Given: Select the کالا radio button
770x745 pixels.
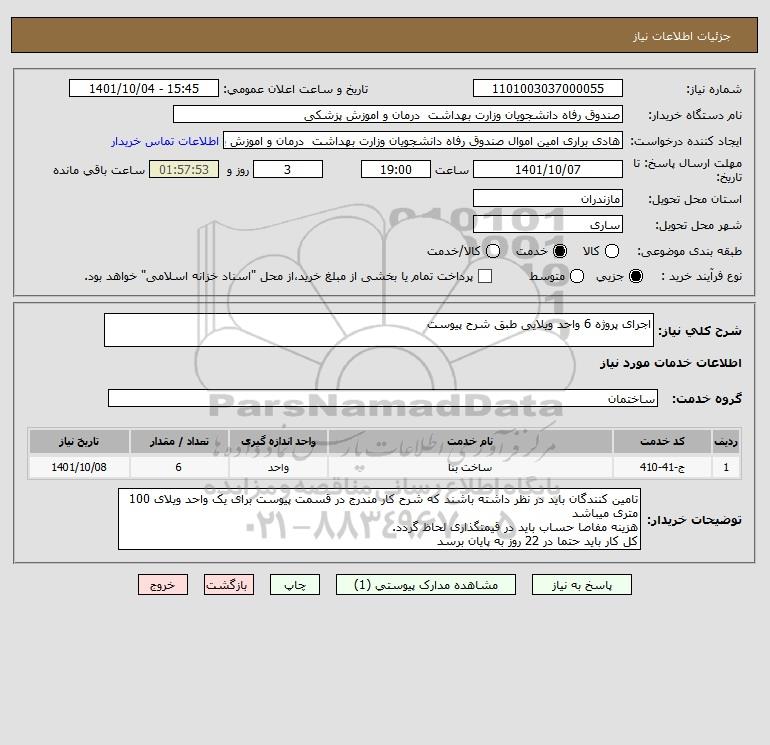Looking at the screenshot, I should point(611,251).
